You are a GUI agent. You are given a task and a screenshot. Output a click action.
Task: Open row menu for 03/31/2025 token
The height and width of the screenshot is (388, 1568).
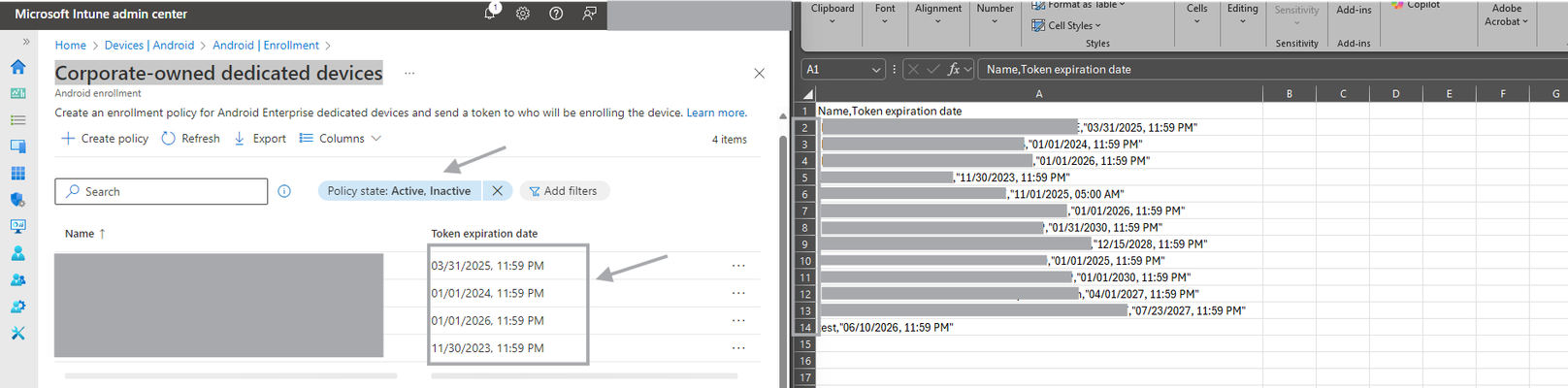(x=738, y=266)
